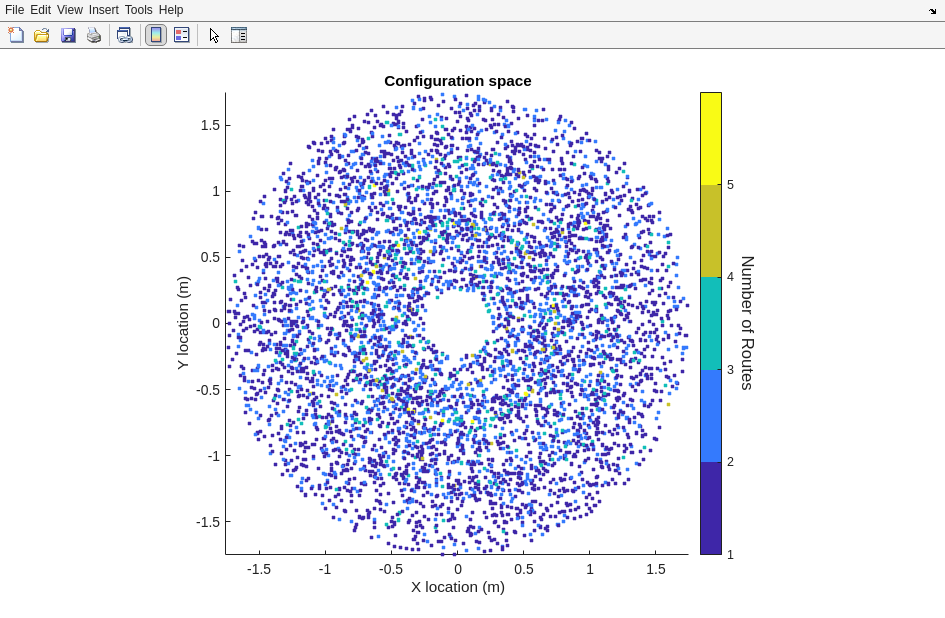
Task: Open the Edit menu
Action: pos(40,10)
